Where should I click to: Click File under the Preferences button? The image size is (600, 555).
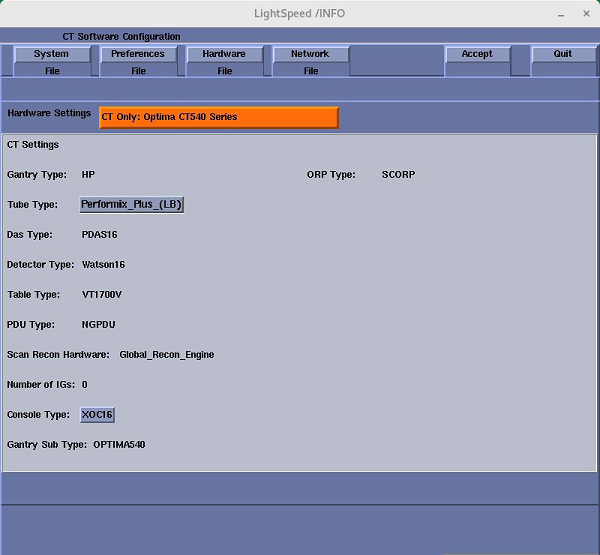coord(138,71)
